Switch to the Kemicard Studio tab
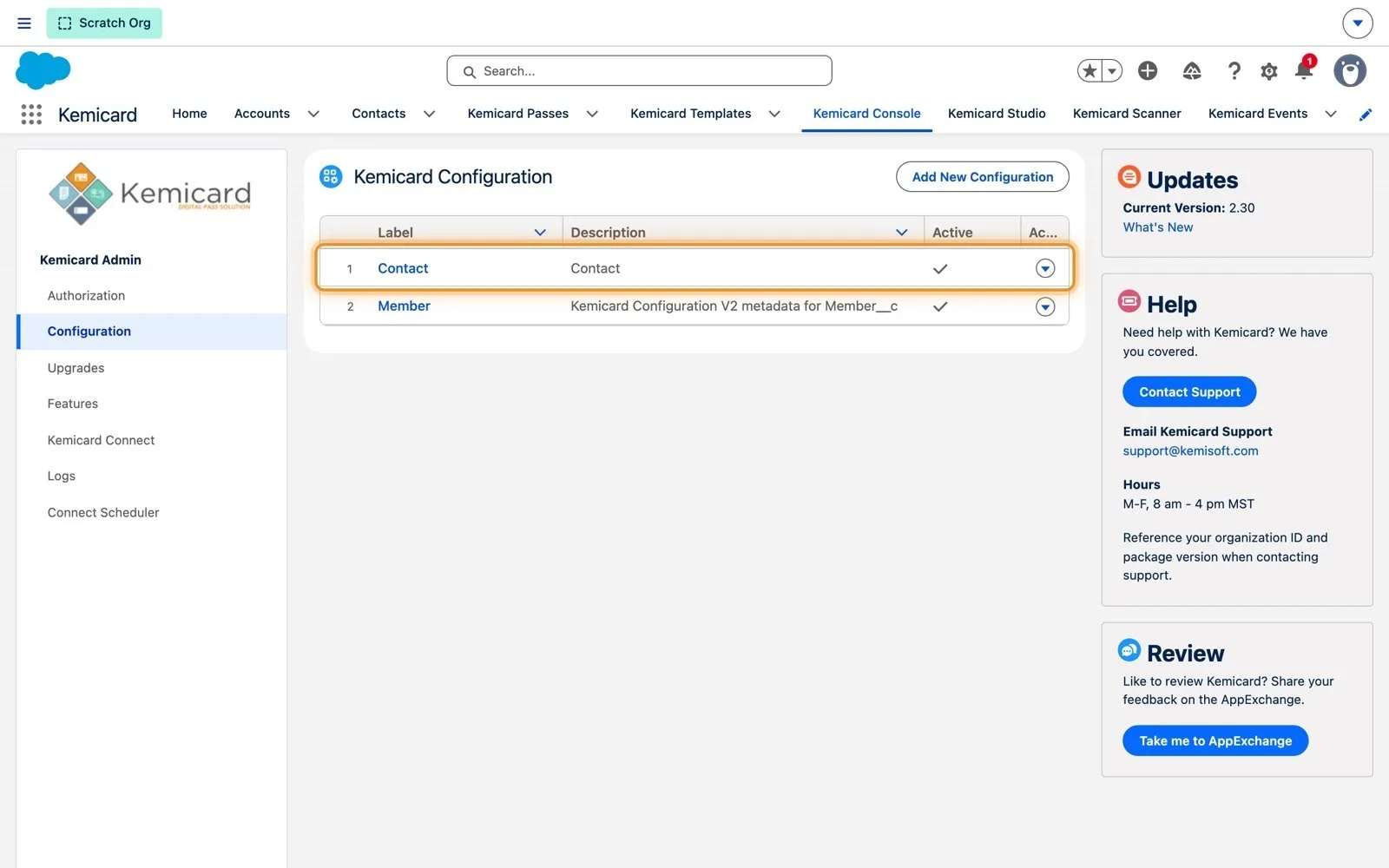This screenshot has width=1389, height=868. click(x=997, y=114)
